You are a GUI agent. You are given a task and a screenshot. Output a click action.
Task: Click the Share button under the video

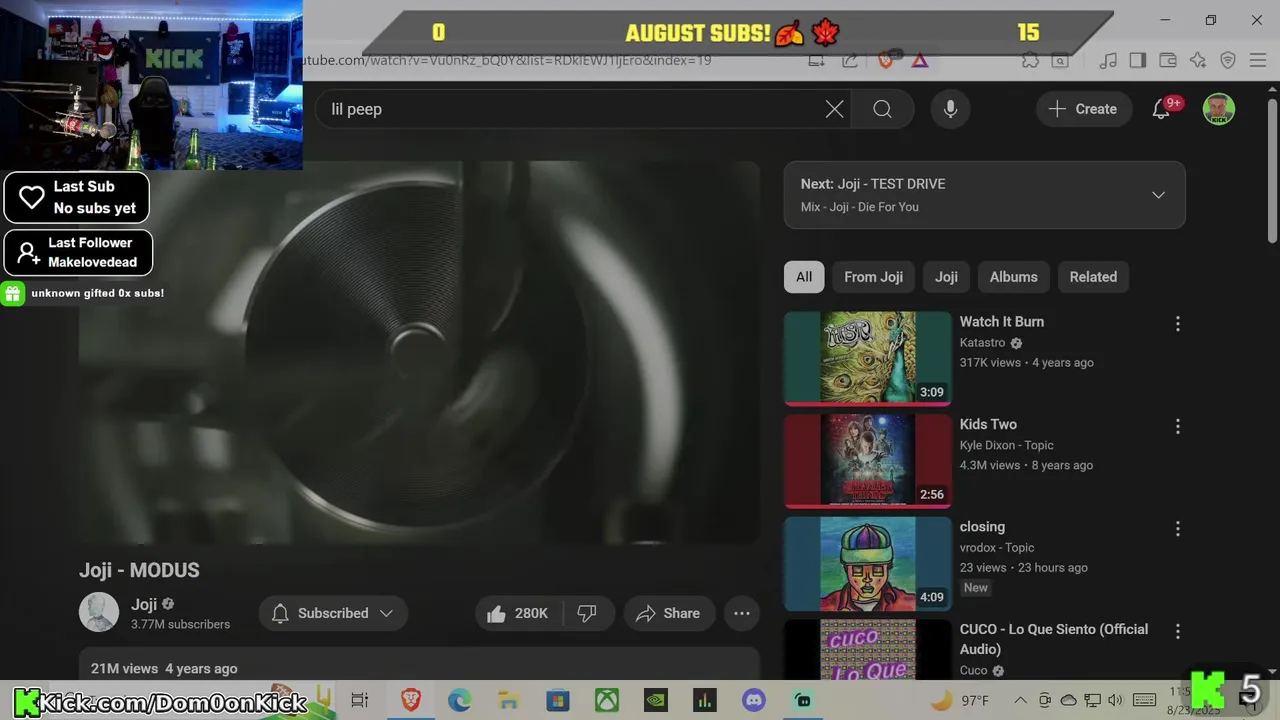[x=668, y=613]
